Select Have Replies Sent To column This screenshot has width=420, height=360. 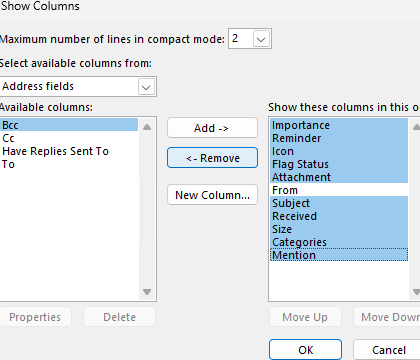click(x=69, y=151)
